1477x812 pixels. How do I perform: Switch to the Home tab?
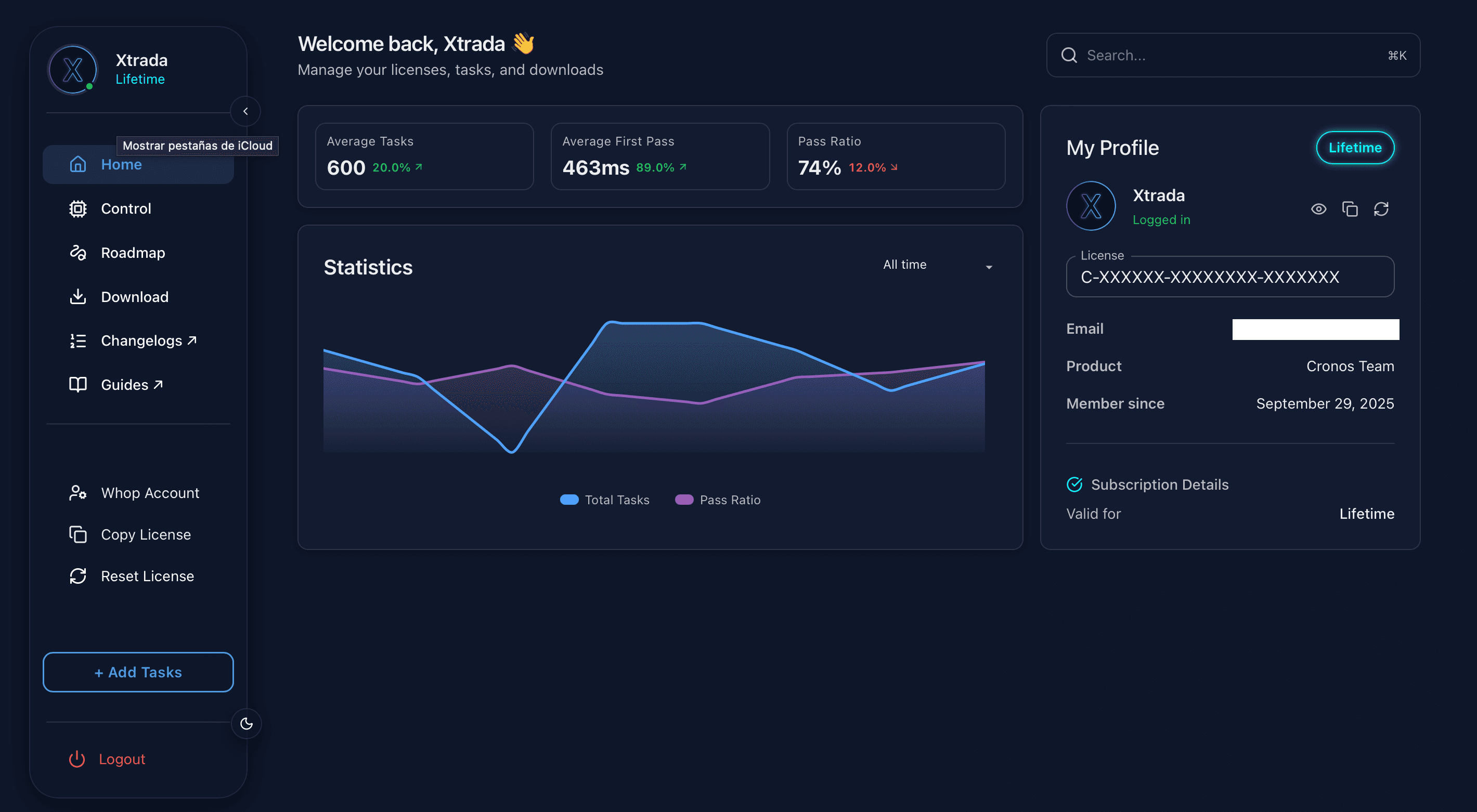(121, 164)
